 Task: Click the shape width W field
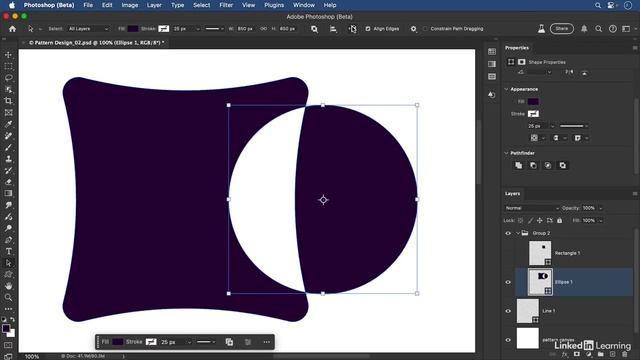coord(245,29)
